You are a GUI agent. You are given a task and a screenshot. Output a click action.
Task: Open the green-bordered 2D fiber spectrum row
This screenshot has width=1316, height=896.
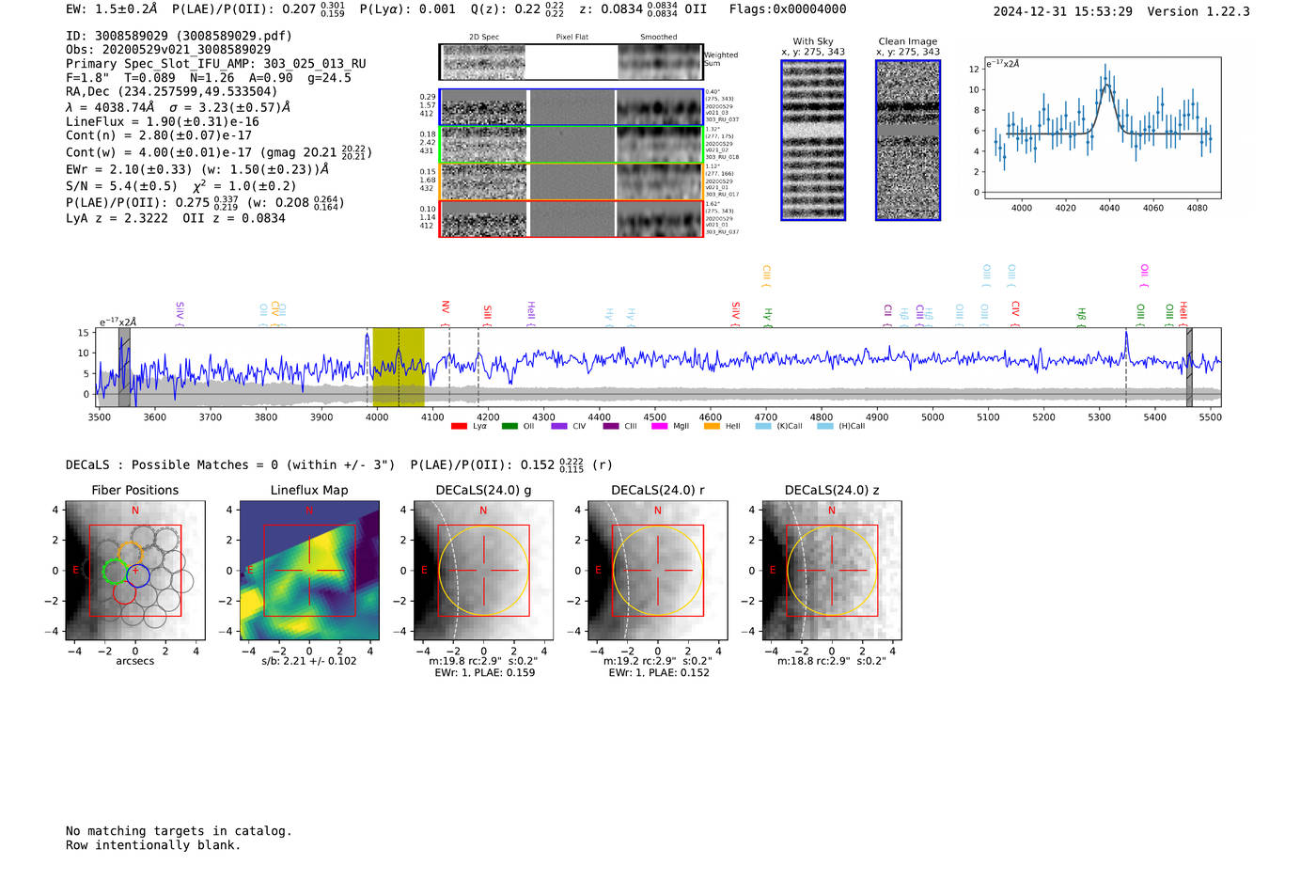point(571,145)
